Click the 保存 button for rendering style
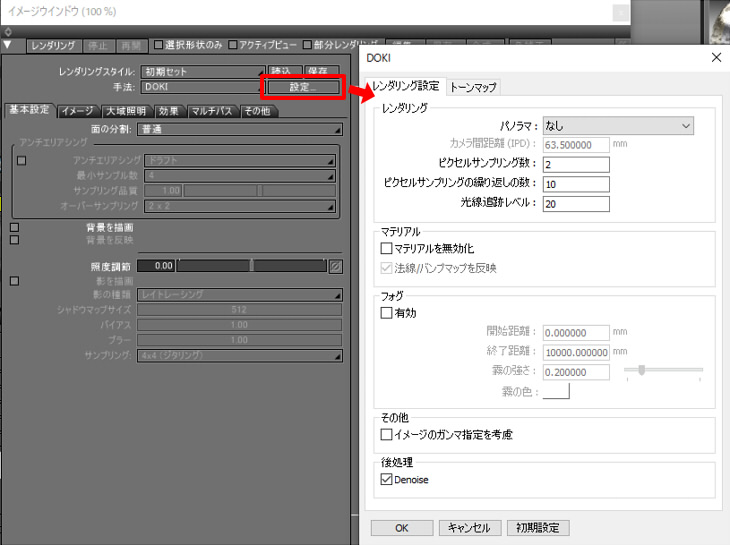Screen dimensions: 730x545 point(322,71)
